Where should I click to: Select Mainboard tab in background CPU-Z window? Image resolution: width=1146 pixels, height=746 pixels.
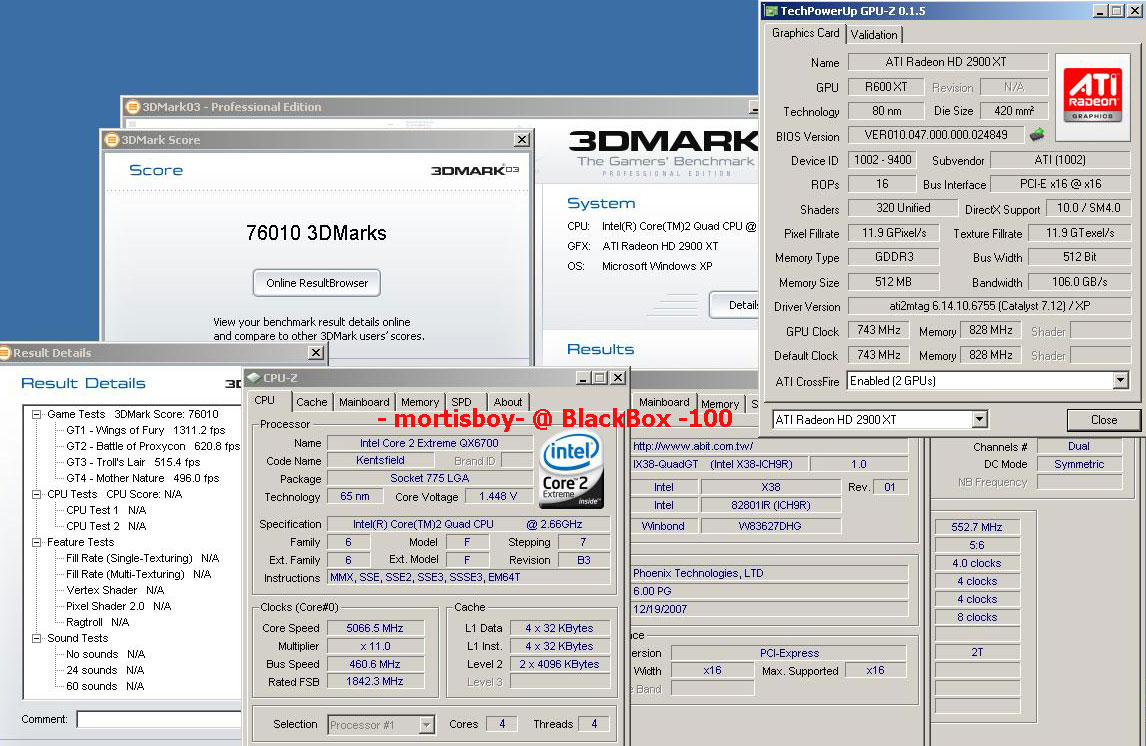664,402
